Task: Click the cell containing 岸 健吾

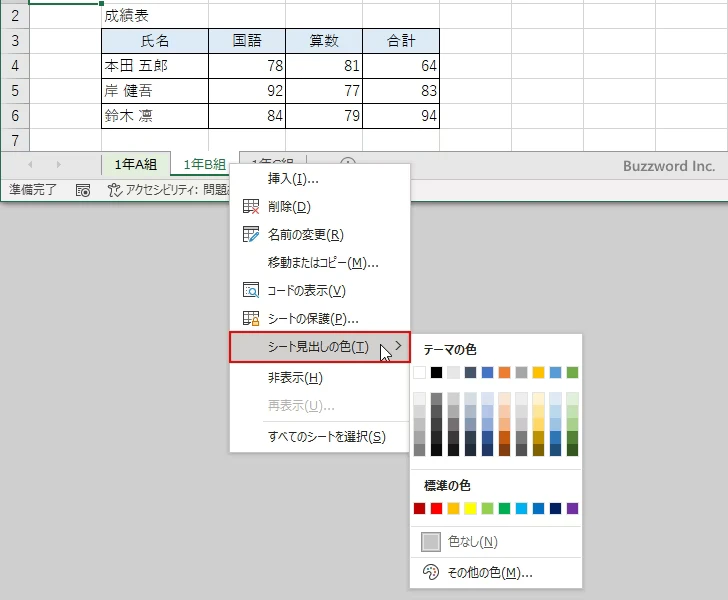Action: pyautogui.click(x=155, y=91)
